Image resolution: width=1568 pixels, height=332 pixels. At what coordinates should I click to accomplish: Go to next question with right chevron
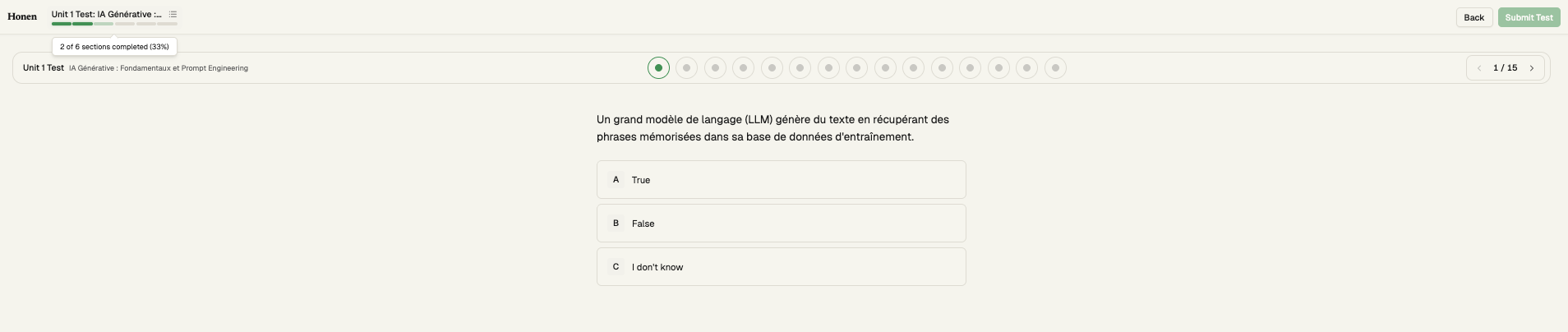[1532, 68]
